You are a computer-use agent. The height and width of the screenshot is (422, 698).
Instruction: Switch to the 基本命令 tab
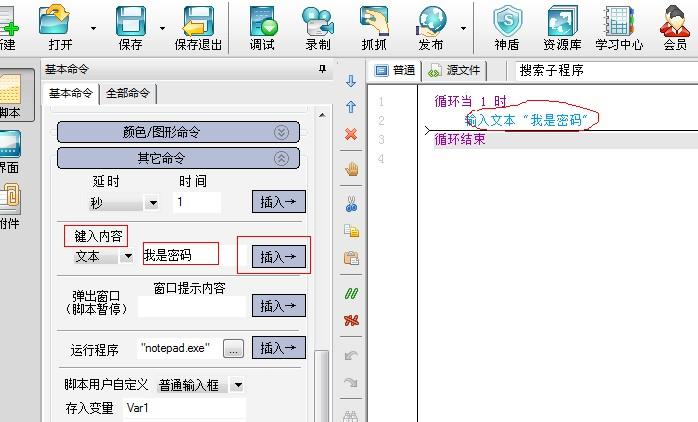pyautogui.click(x=71, y=93)
